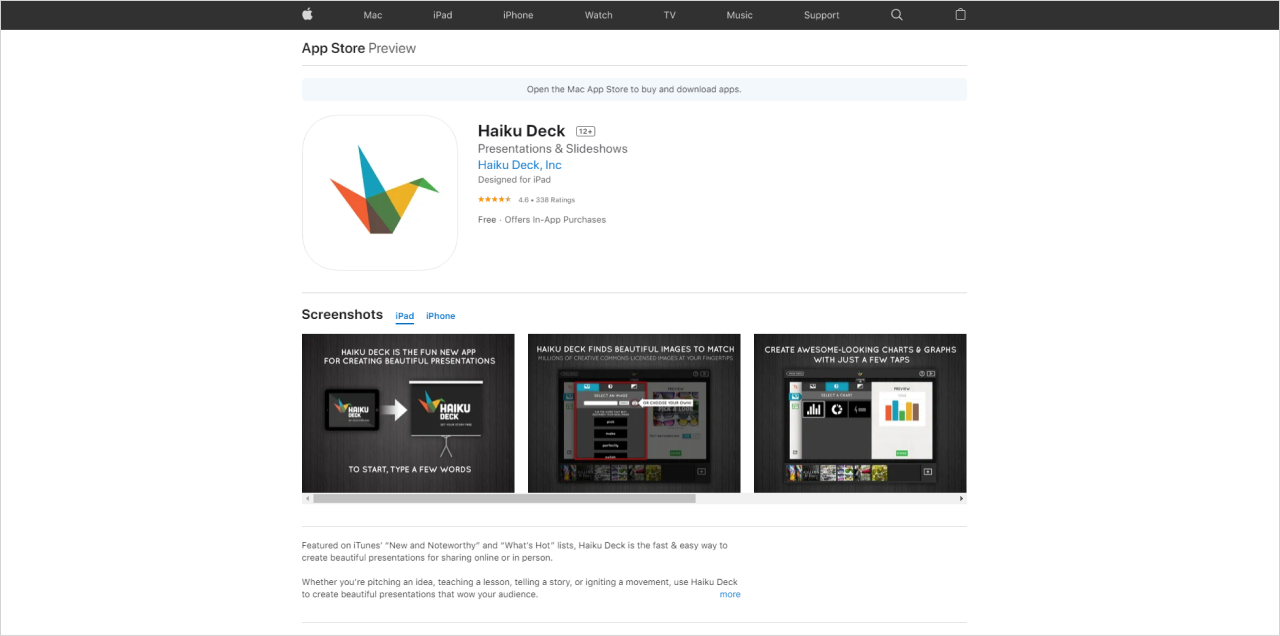Open the Watch menu item
Image resolution: width=1280 pixels, height=636 pixels.
599,15
